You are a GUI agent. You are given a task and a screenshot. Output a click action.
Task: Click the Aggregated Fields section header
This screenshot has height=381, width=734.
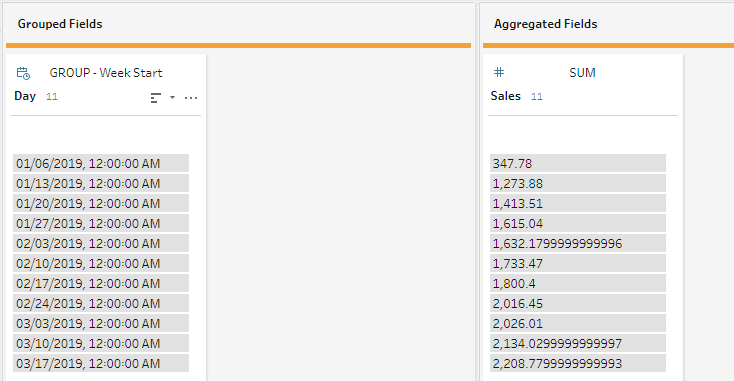pos(545,24)
